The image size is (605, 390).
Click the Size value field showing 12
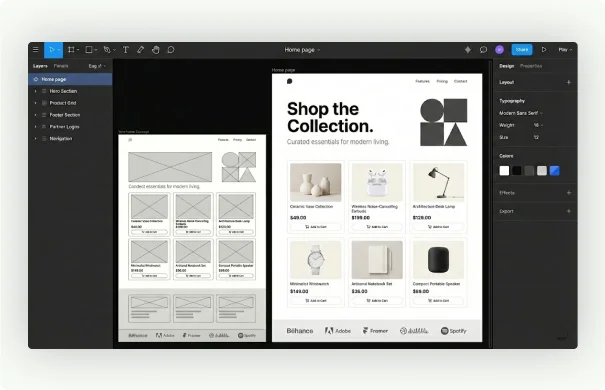536,137
